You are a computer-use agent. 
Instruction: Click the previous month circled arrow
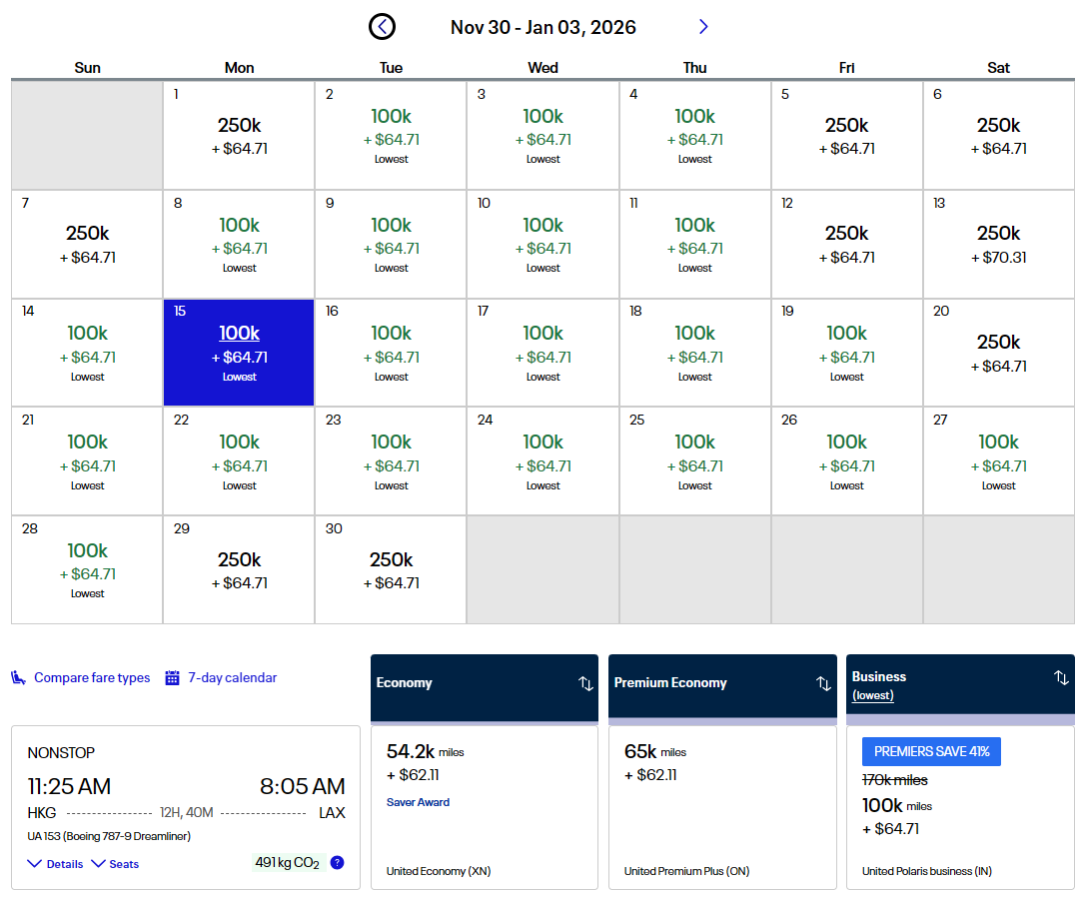(382, 27)
